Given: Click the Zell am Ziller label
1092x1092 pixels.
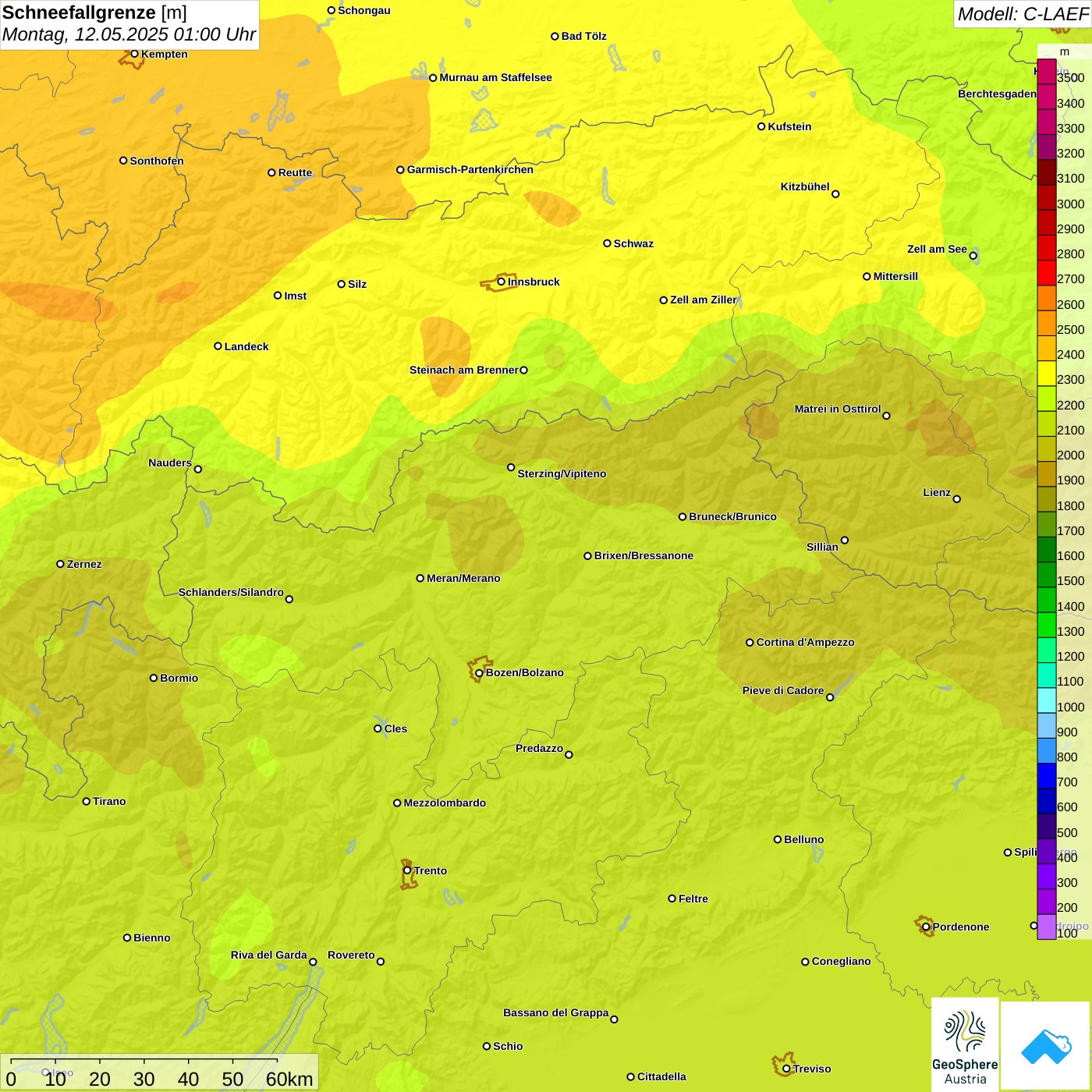Looking at the screenshot, I should click(703, 300).
